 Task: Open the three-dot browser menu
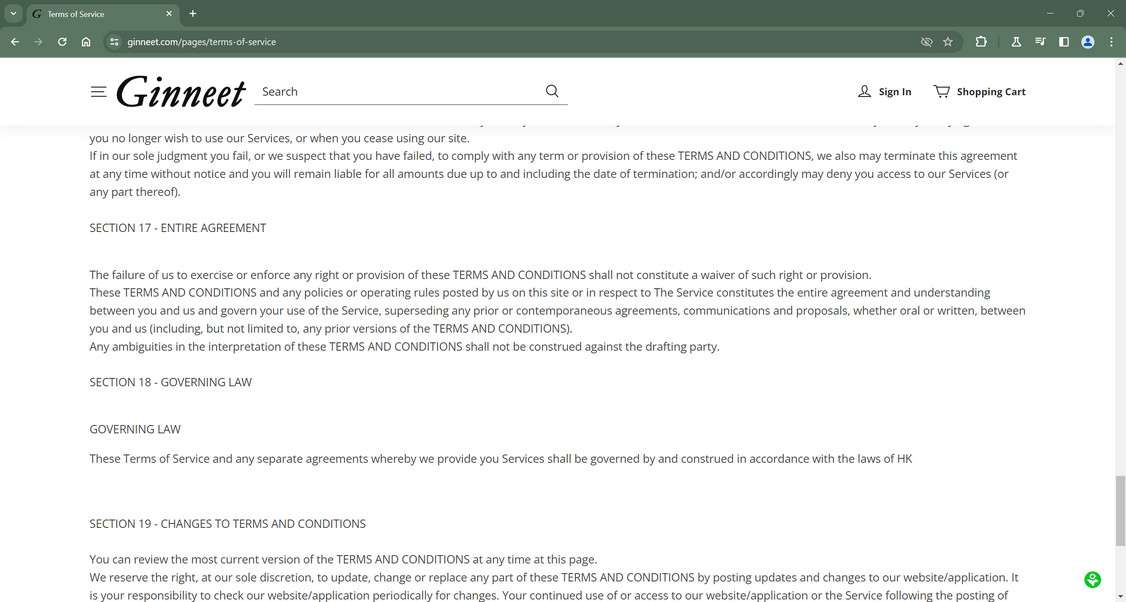1110,42
